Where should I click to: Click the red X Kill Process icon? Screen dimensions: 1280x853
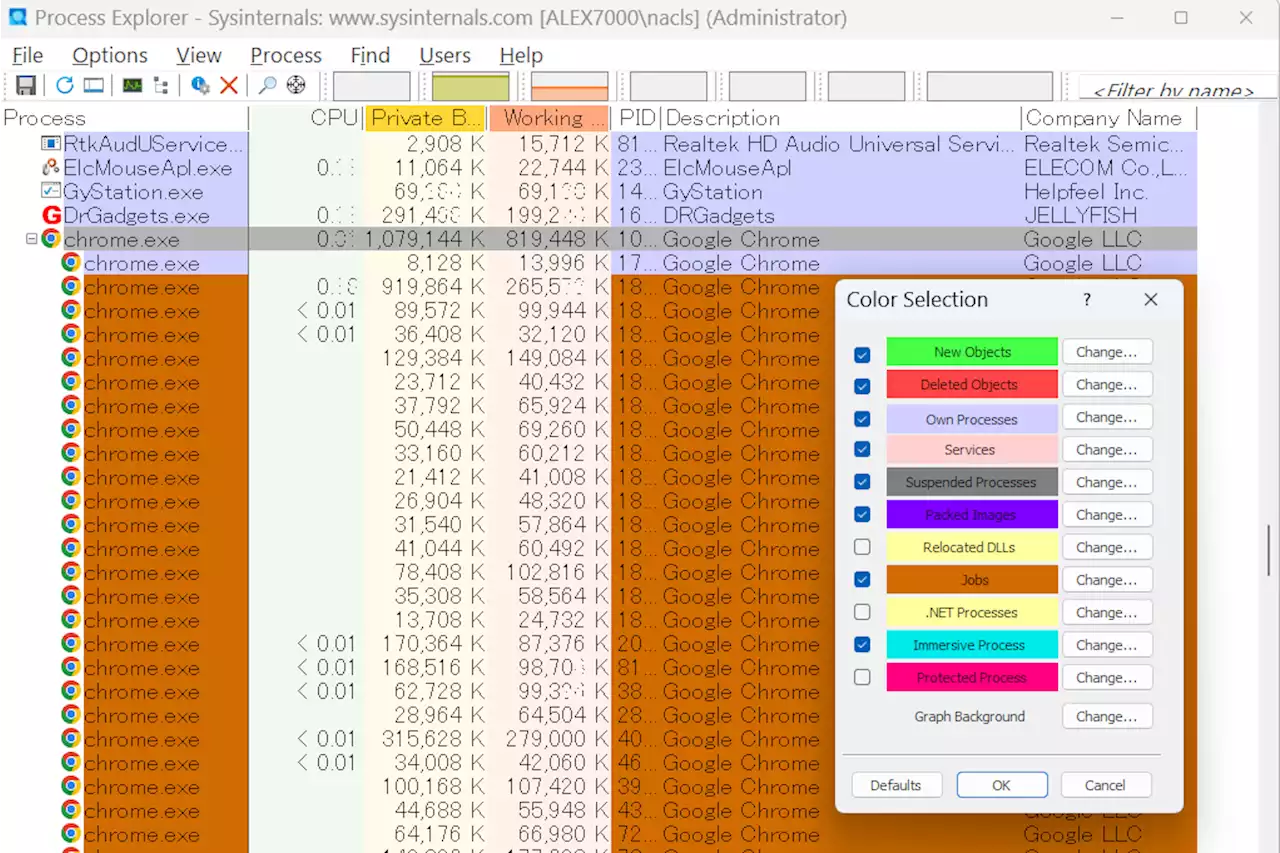pos(229,86)
